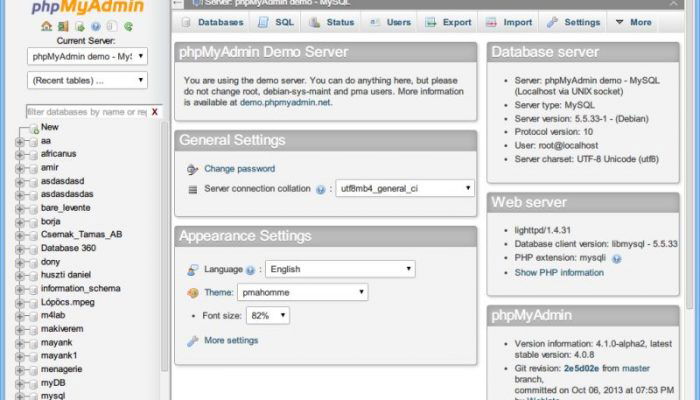Select the asdasdasdas database name

point(67,194)
